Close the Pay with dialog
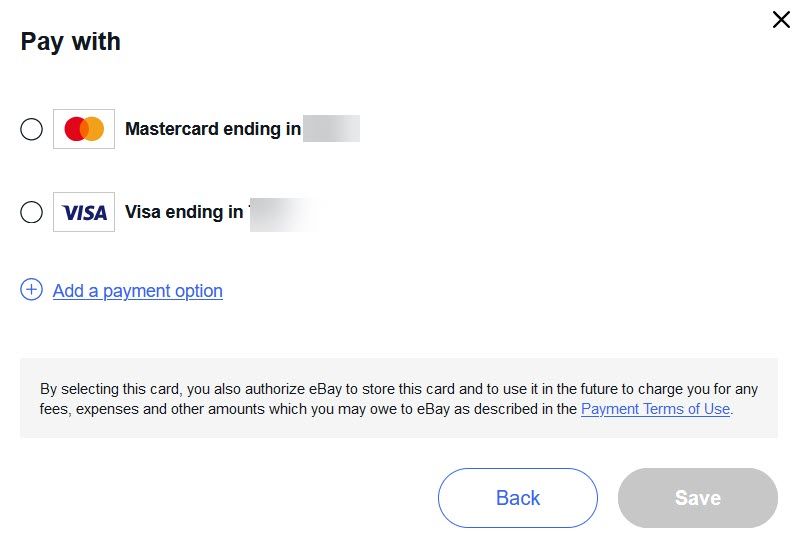 pyautogui.click(x=781, y=20)
